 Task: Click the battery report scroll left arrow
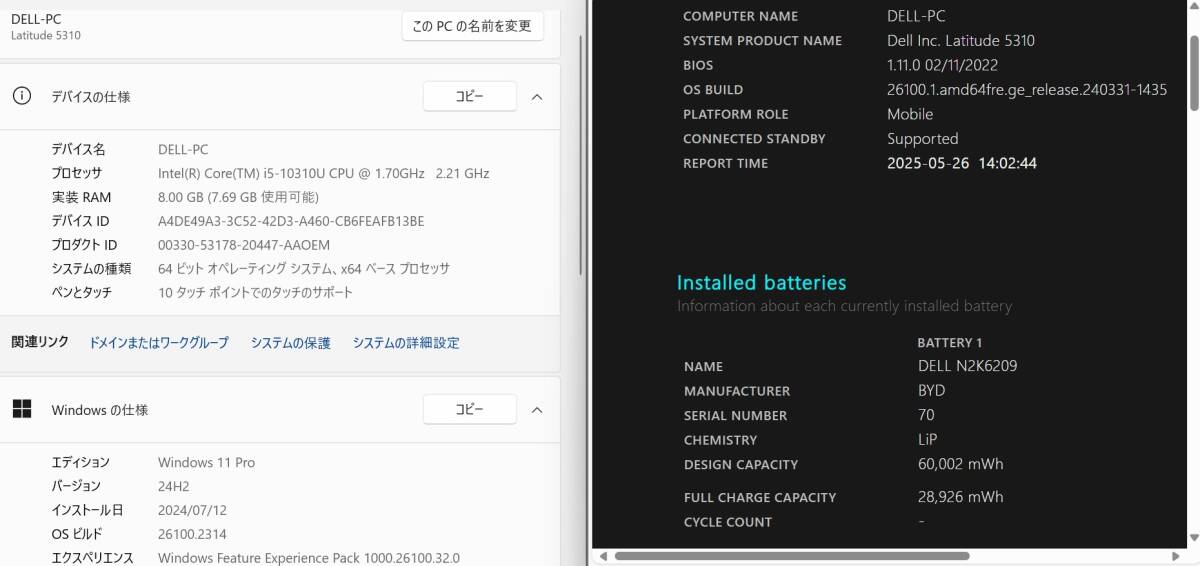click(602, 556)
